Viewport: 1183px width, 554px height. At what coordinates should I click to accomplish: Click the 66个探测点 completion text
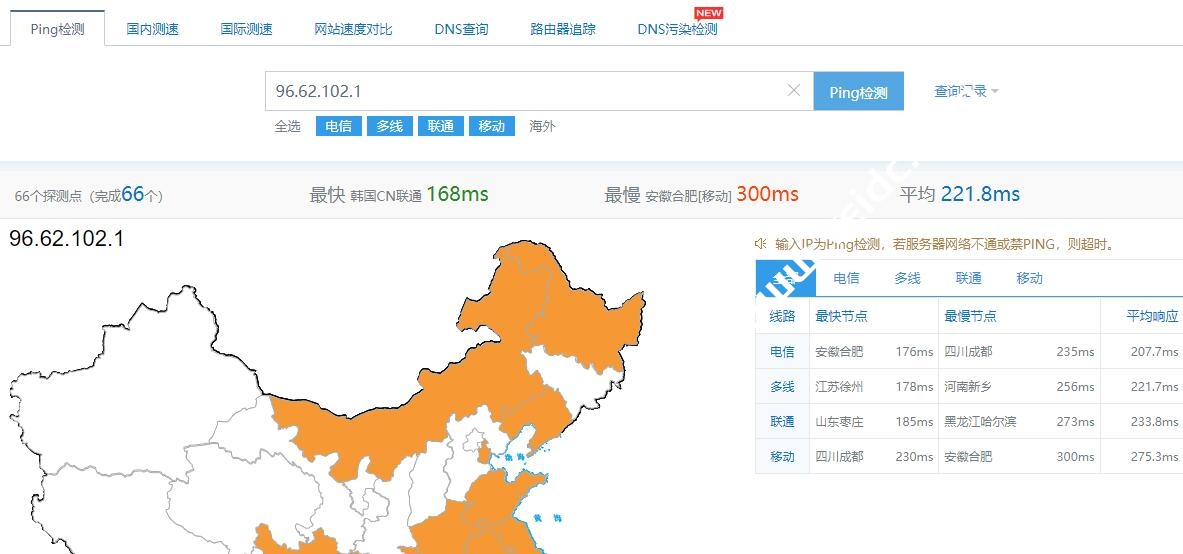pyautogui.click(x=89, y=195)
